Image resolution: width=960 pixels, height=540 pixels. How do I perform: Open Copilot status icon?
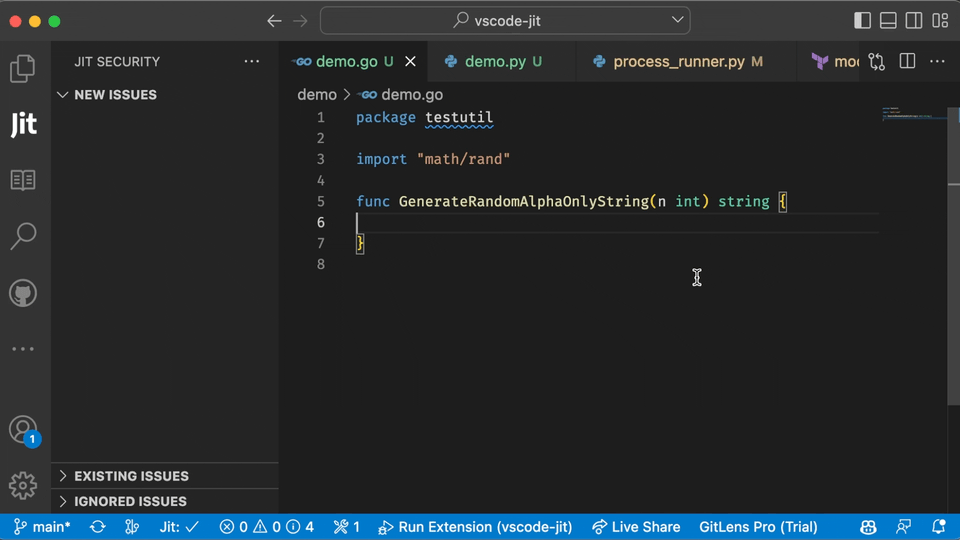[868, 527]
